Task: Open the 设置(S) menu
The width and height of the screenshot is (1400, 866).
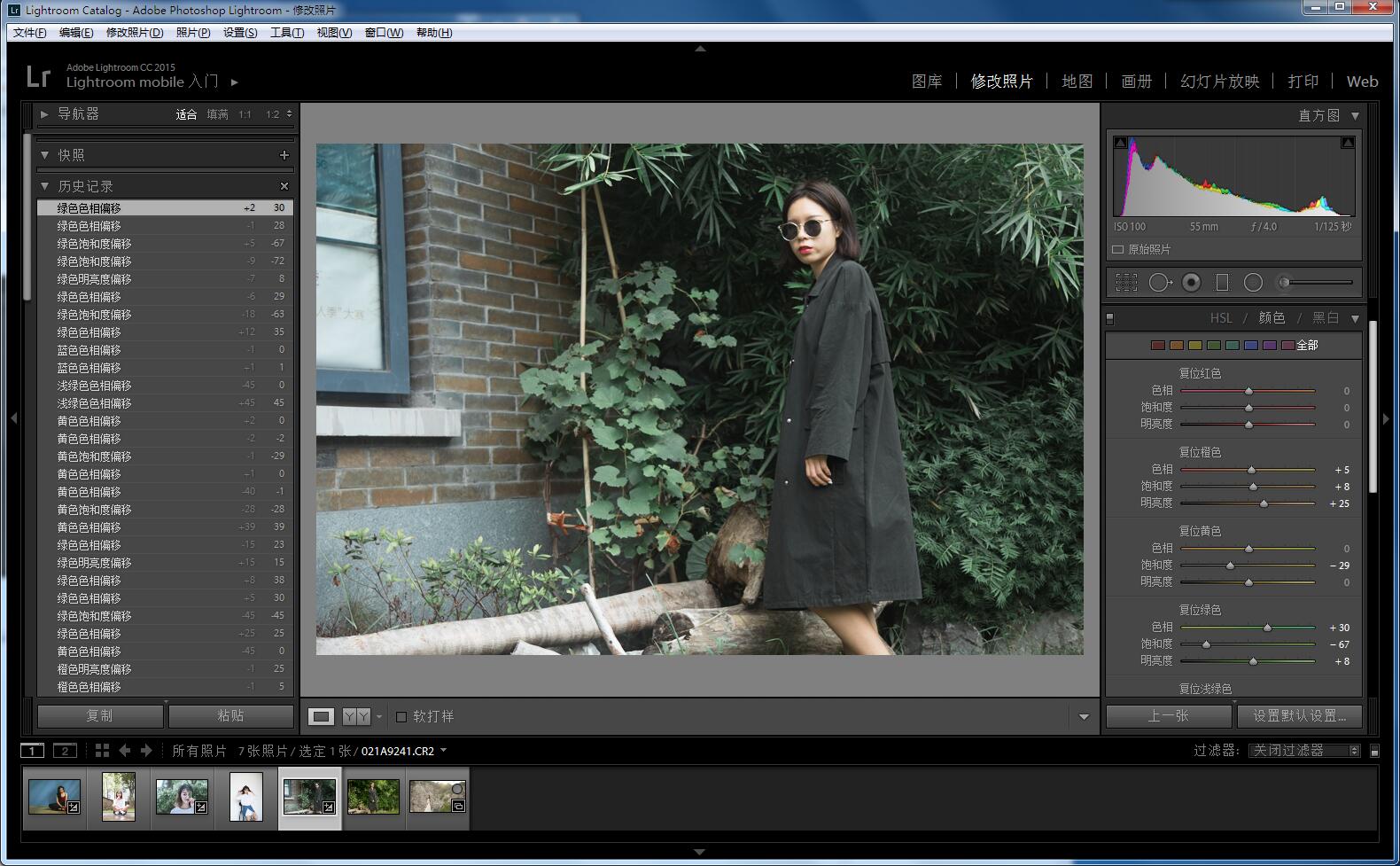Action: (x=240, y=33)
